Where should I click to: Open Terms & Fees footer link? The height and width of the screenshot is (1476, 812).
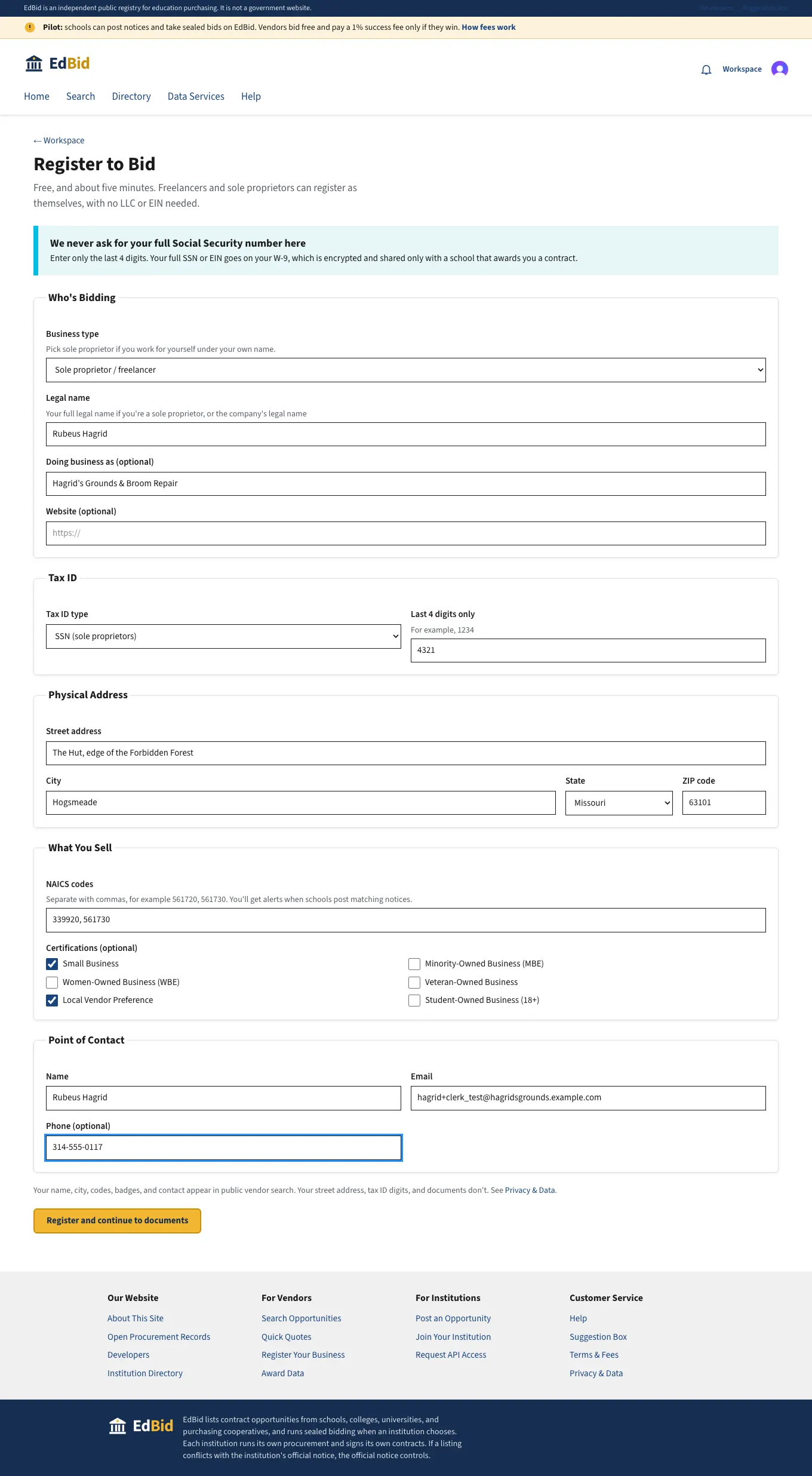click(x=594, y=1355)
